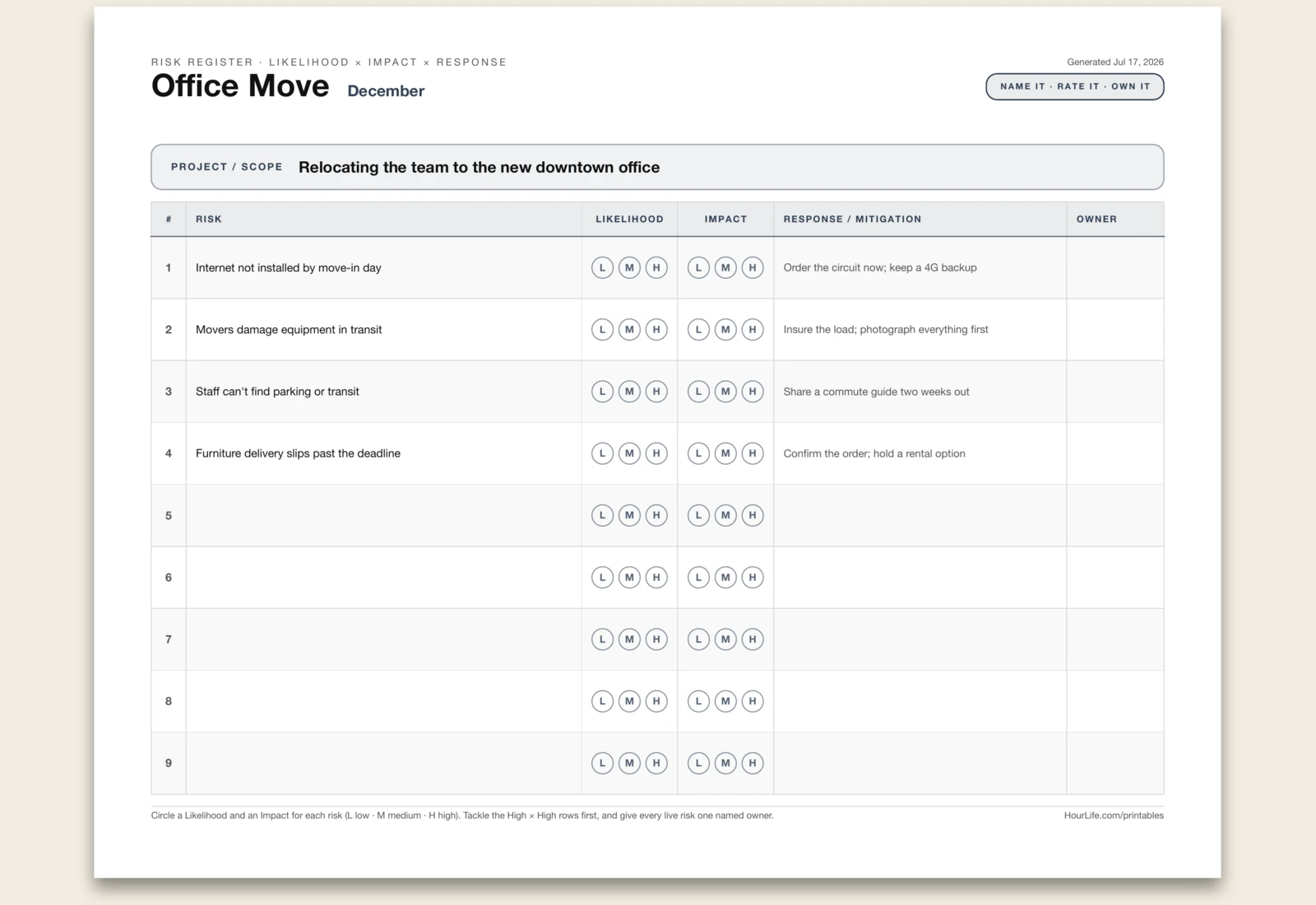Click row number 9 cell
The width and height of the screenshot is (1316, 905).
(x=169, y=763)
